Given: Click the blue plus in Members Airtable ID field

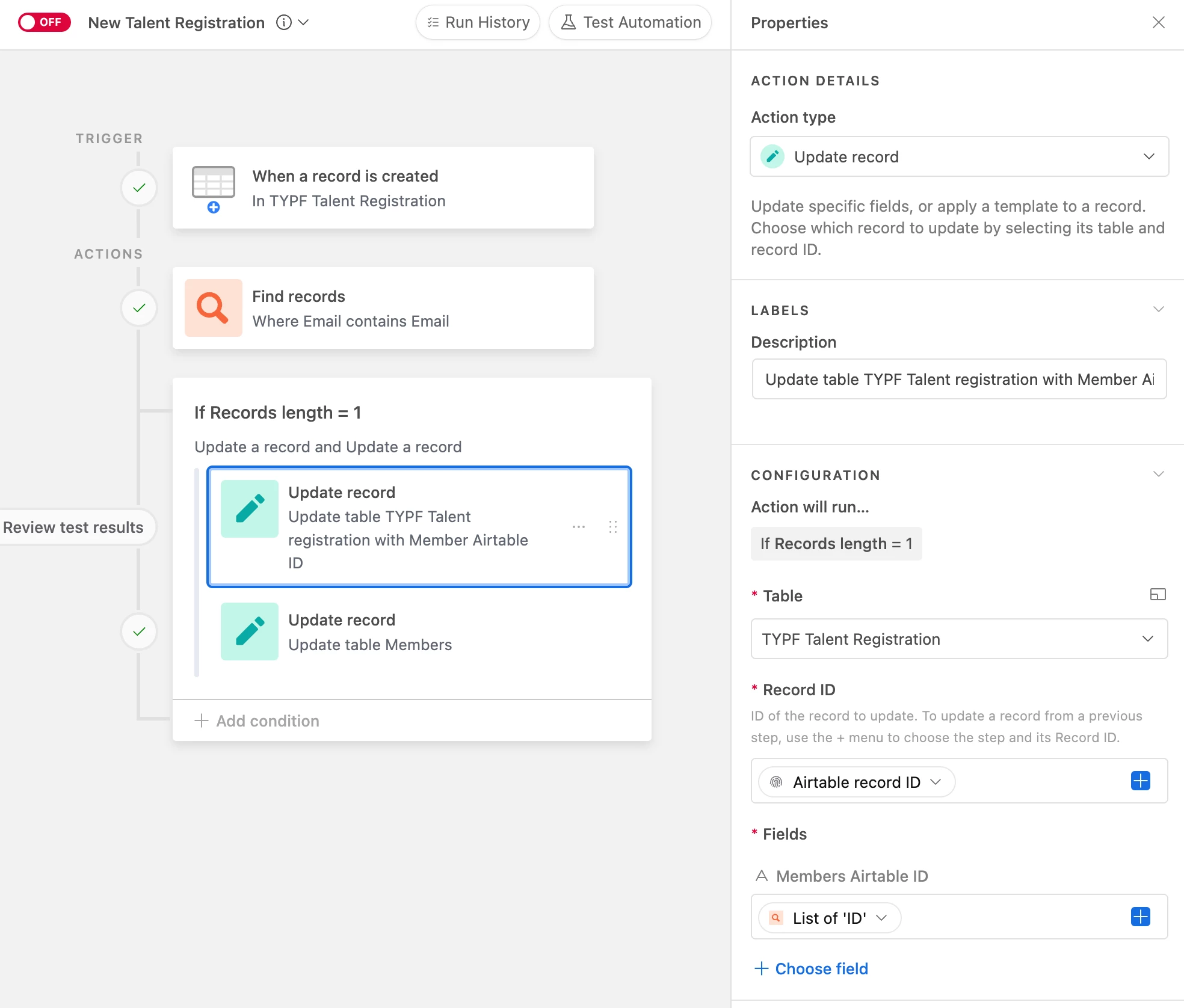Looking at the screenshot, I should click(x=1140, y=917).
